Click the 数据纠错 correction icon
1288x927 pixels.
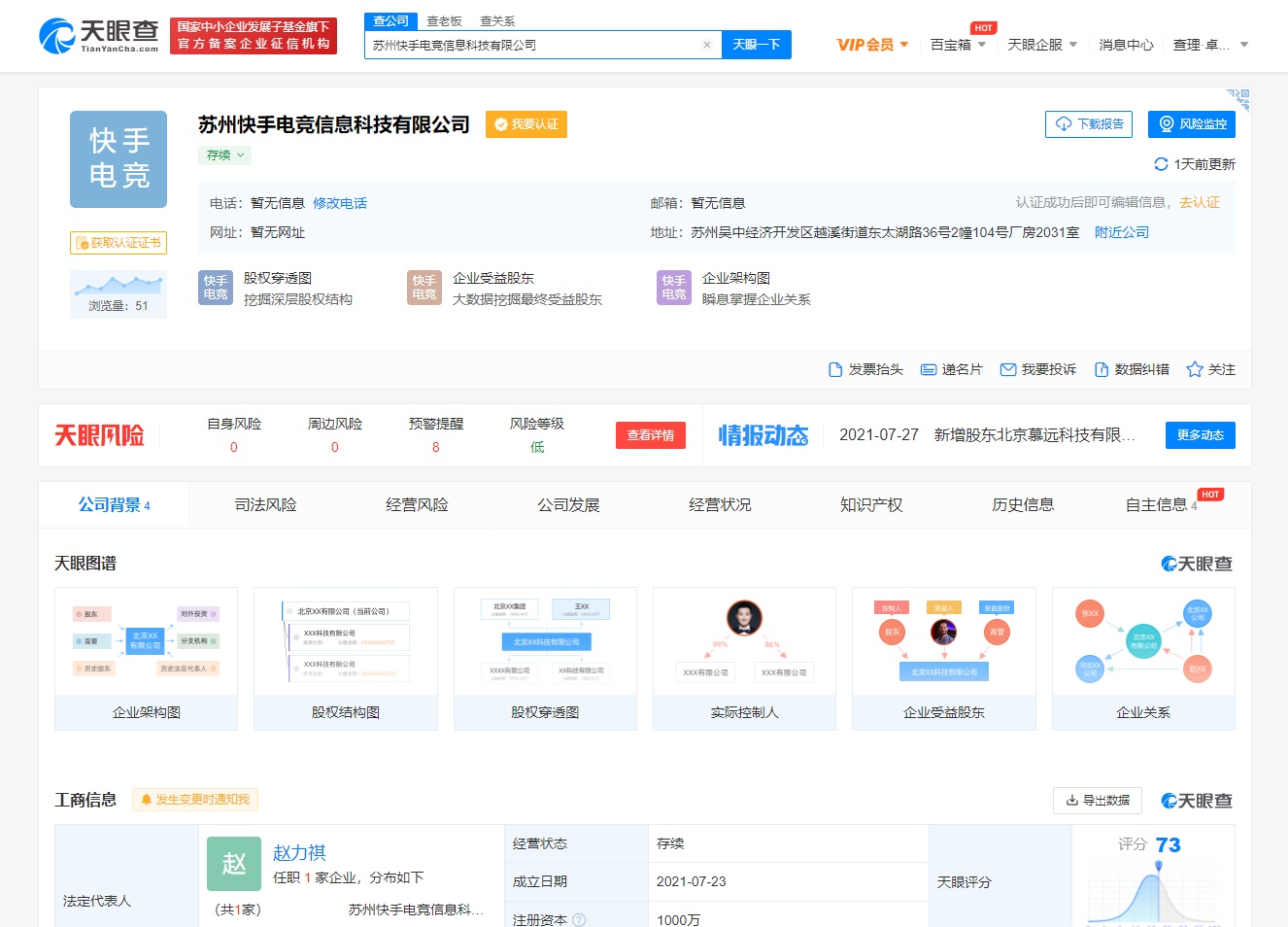tap(1102, 369)
